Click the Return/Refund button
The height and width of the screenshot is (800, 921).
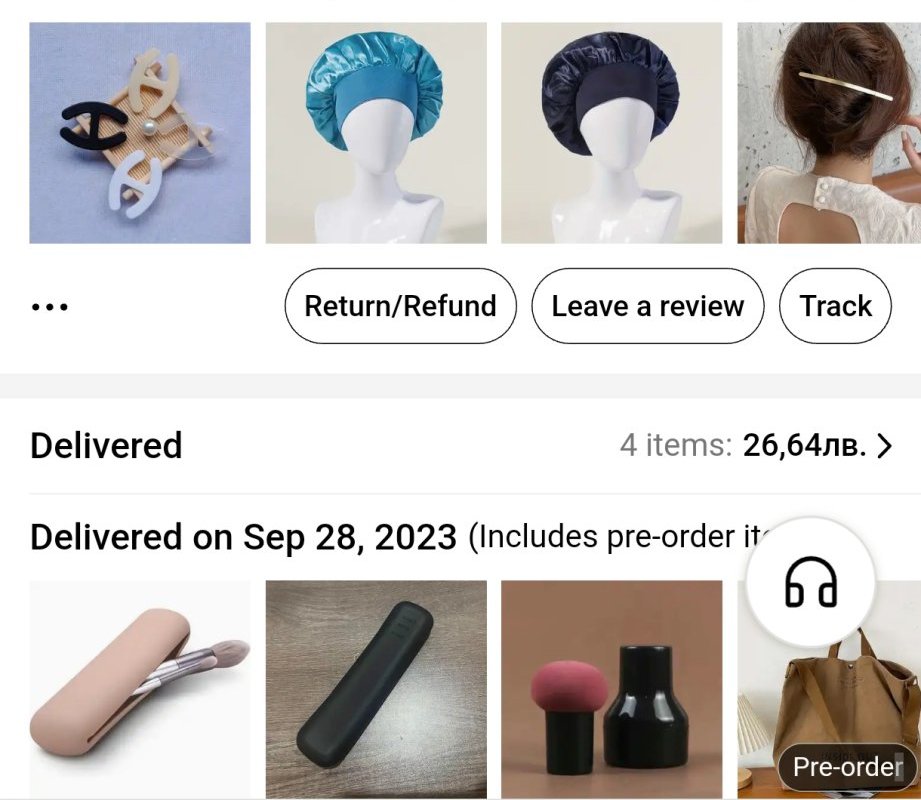(401, 306)
